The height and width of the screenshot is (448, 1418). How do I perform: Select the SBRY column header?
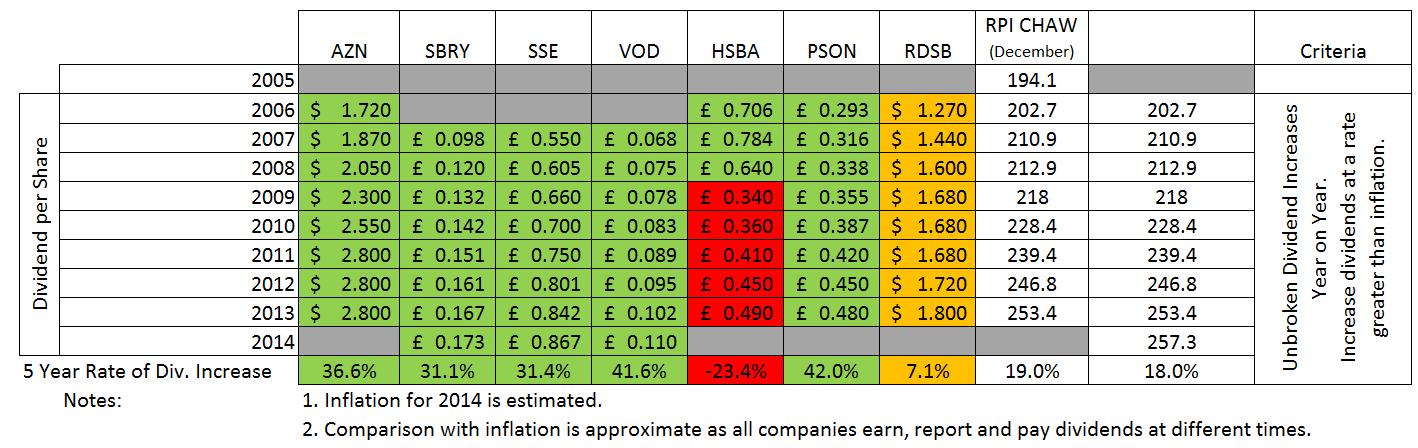(x=446, y=51)
